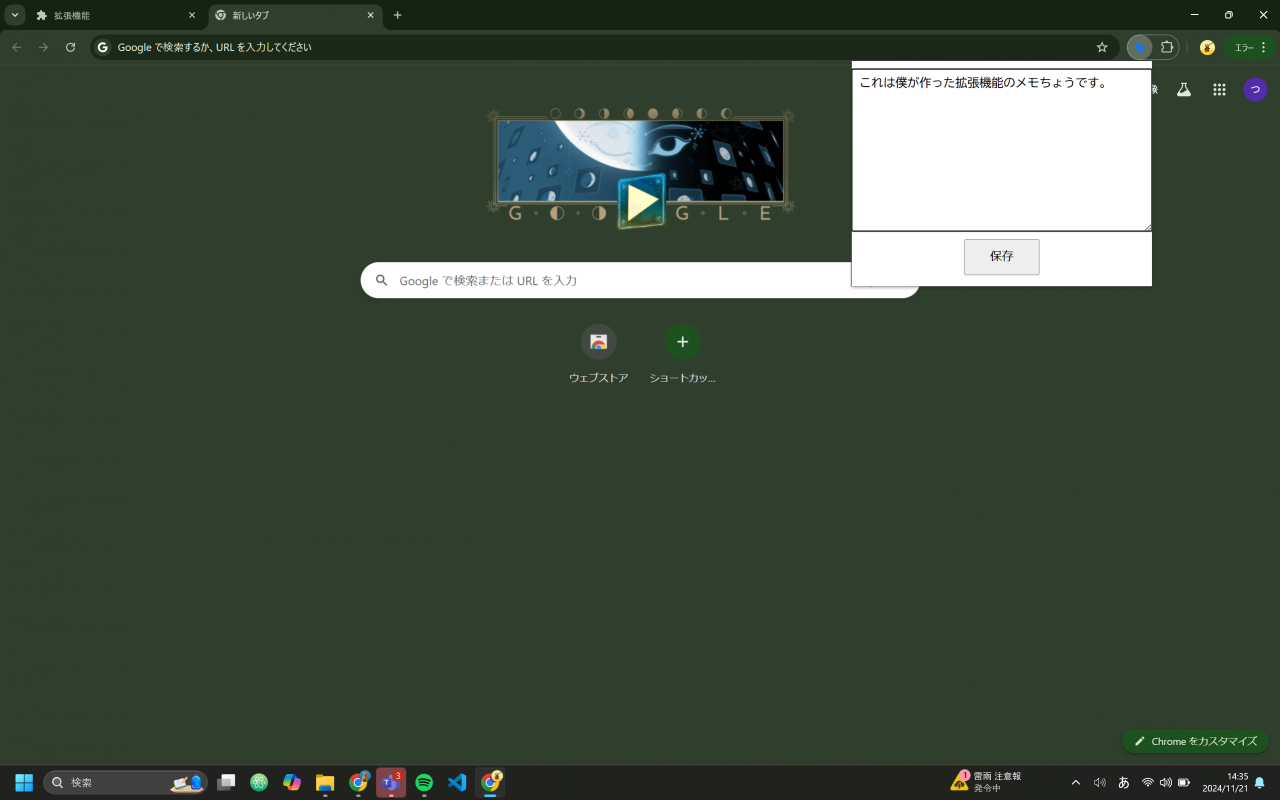Click the browser forward arrow
Image resolution: width=1280 pixels, height=800 pixels.
(x=43, y=47)
